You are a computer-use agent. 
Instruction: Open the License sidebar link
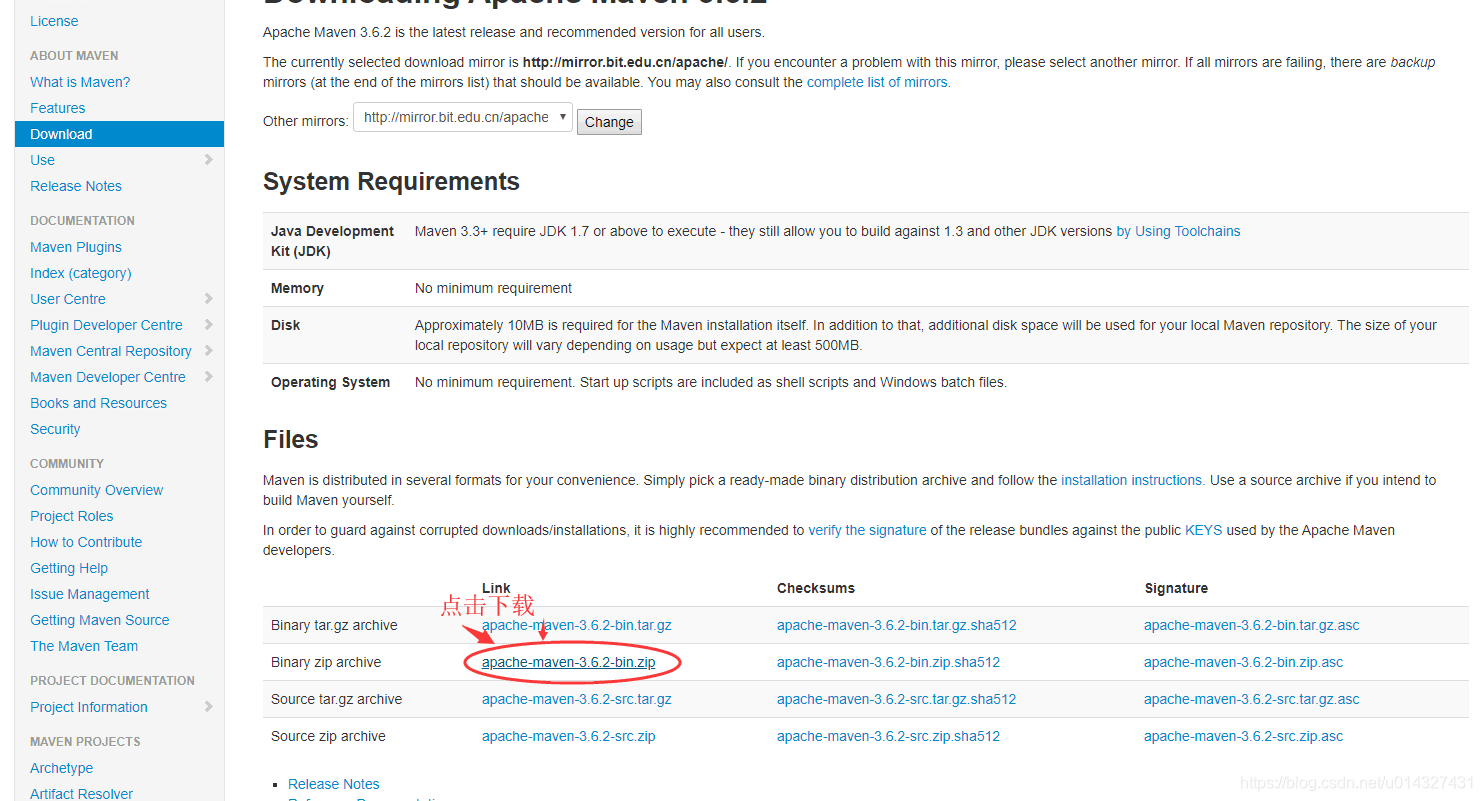[x=54, y=21]
